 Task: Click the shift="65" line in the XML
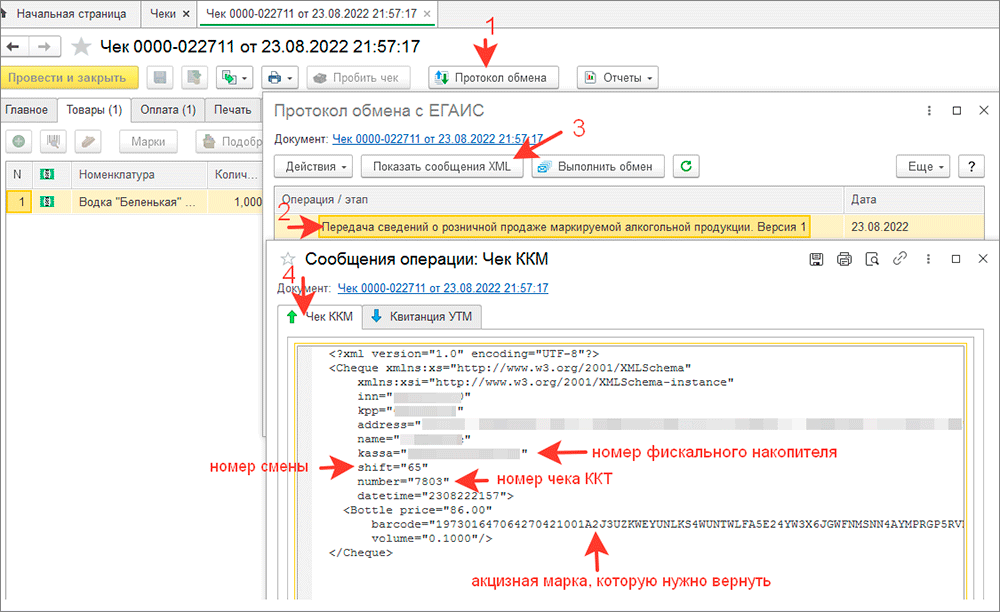[x=392, y=467]
